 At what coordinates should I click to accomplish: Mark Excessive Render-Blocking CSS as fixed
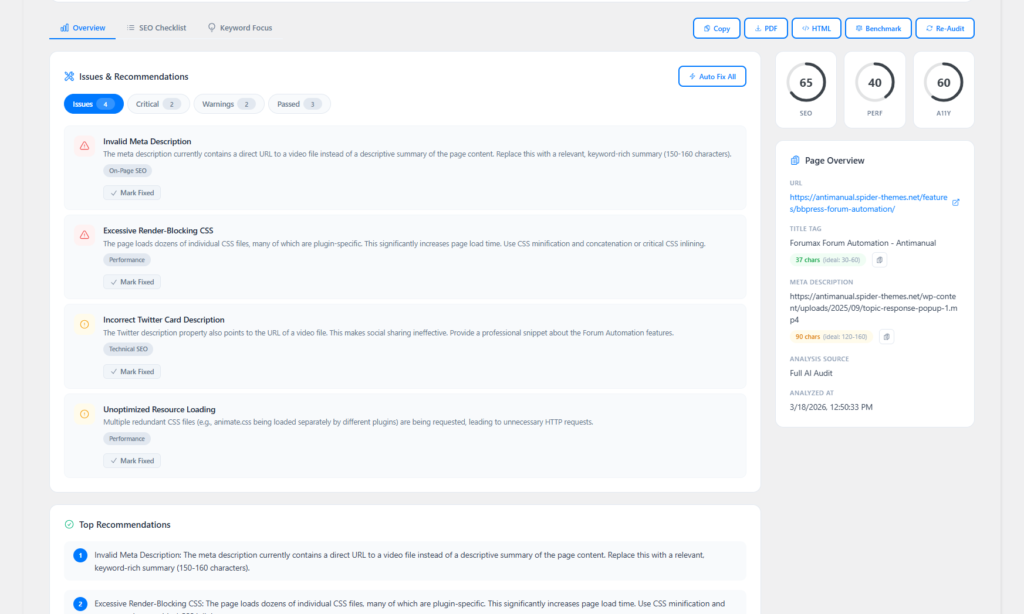pos(132,282)
